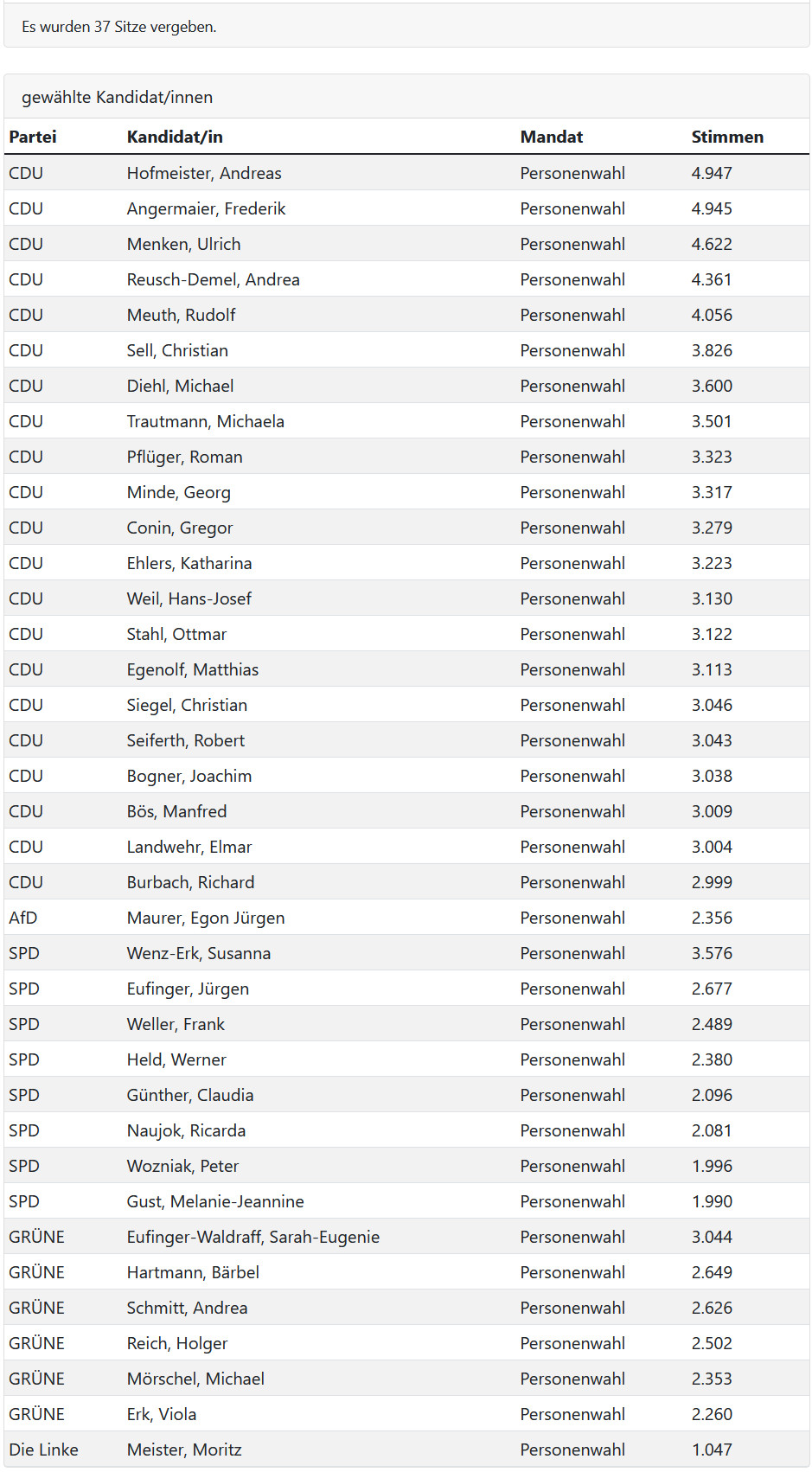The height and width of the screenshot is (1472, 812).
Task: Select candidate Angermaier, Frederik
Action: (206, 208)
